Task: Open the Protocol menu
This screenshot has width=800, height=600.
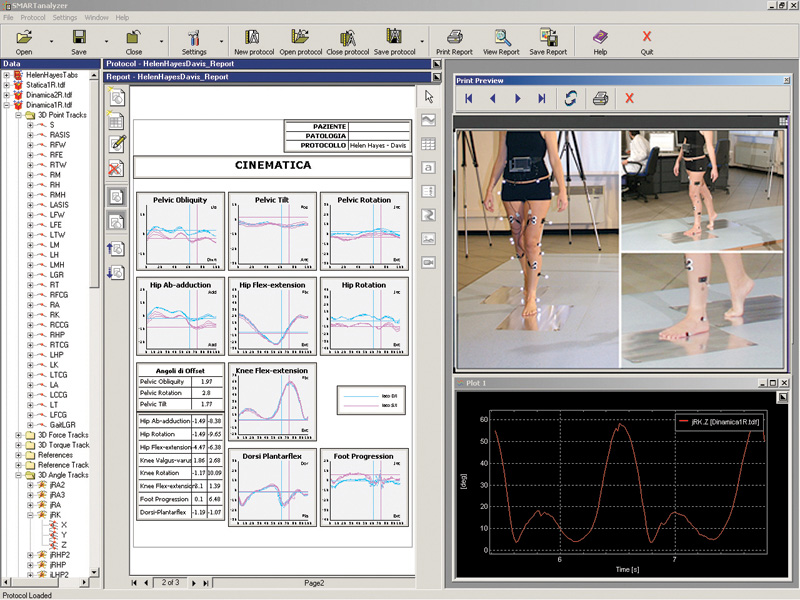Action: click(33, 18)
